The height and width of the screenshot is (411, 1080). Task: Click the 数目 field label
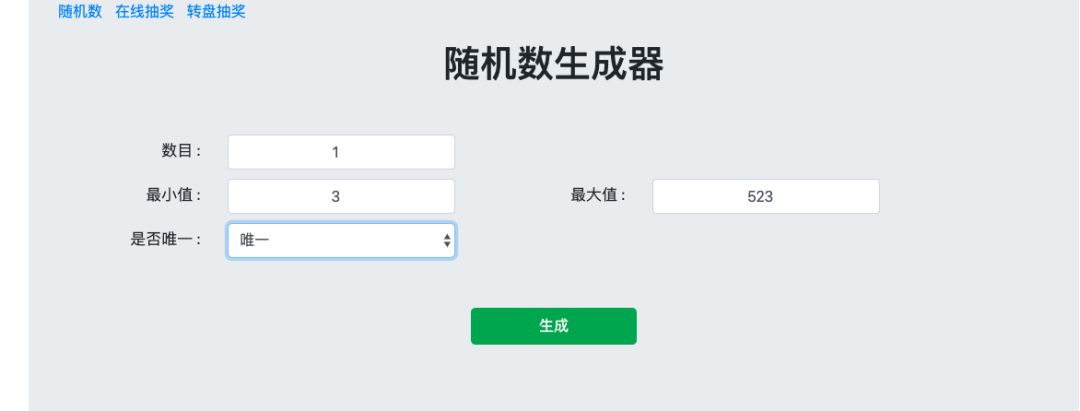click(182, 151)
